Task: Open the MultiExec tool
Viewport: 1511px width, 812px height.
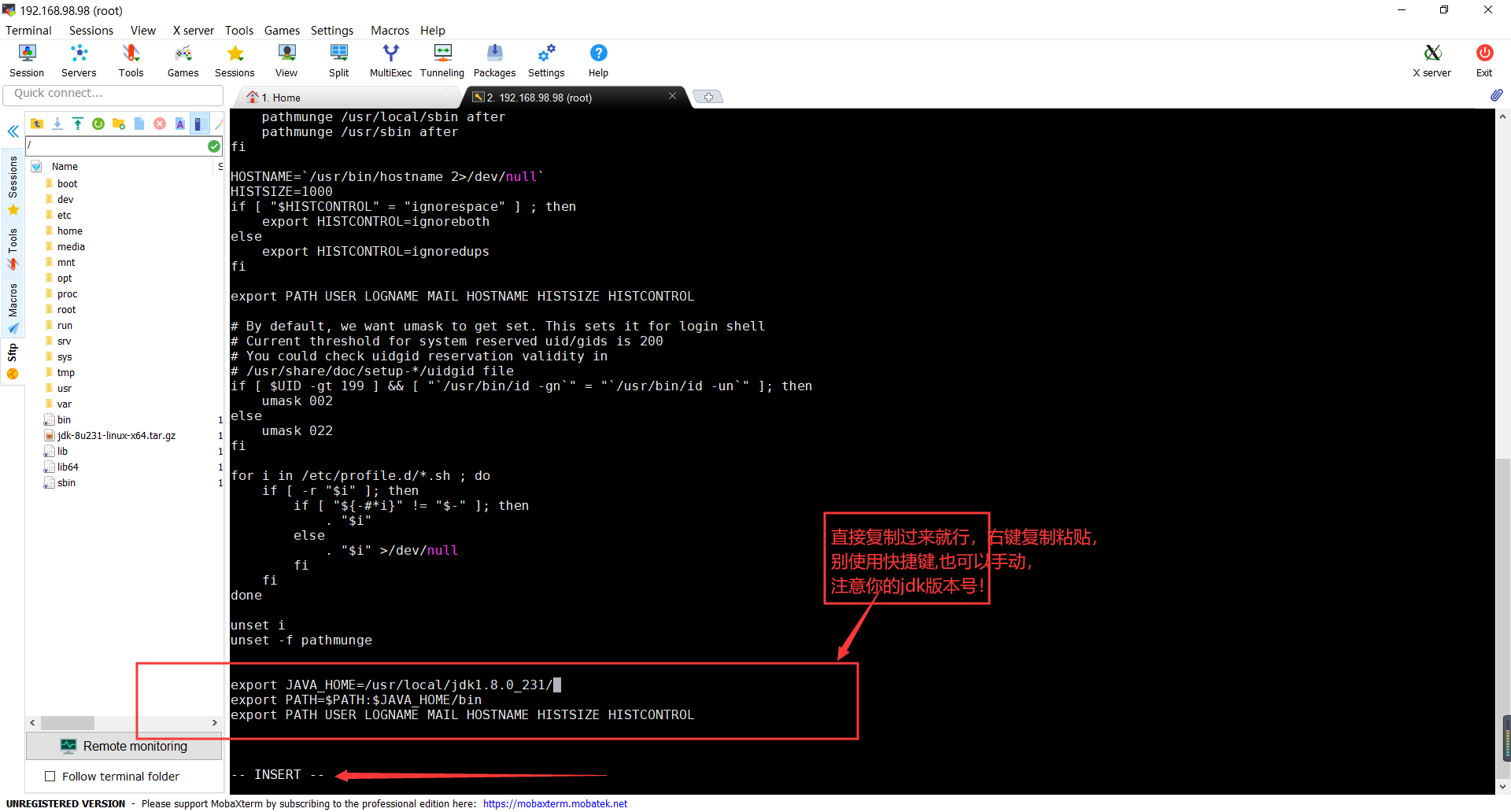Action: click(x=390, y=59)
